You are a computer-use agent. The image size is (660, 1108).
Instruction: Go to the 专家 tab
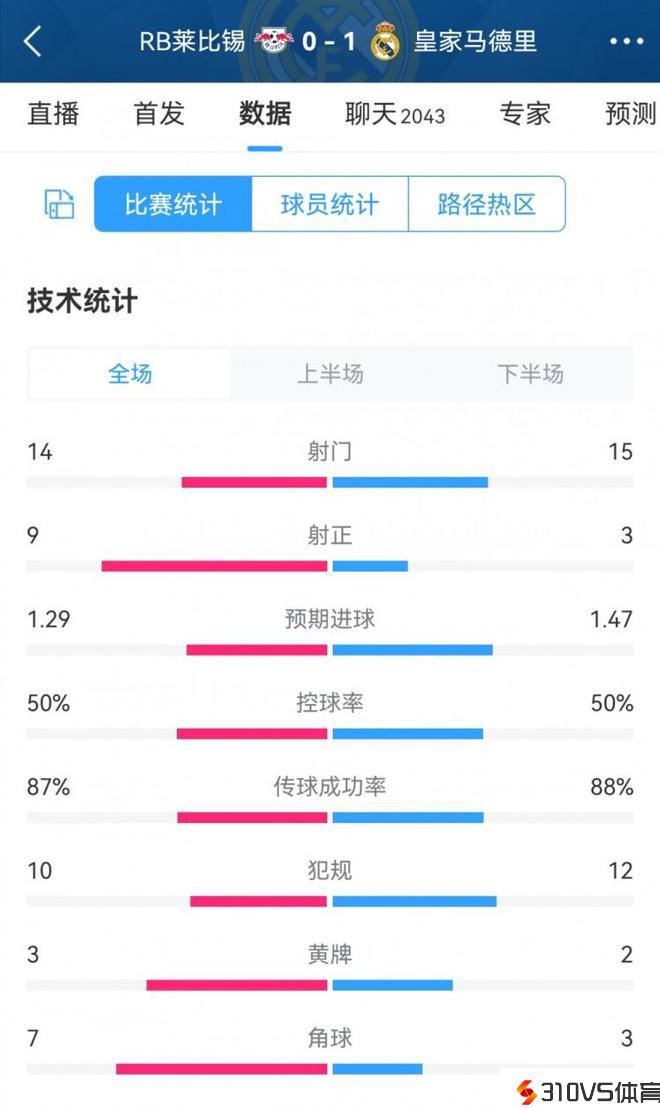click(x=525, y=113)
